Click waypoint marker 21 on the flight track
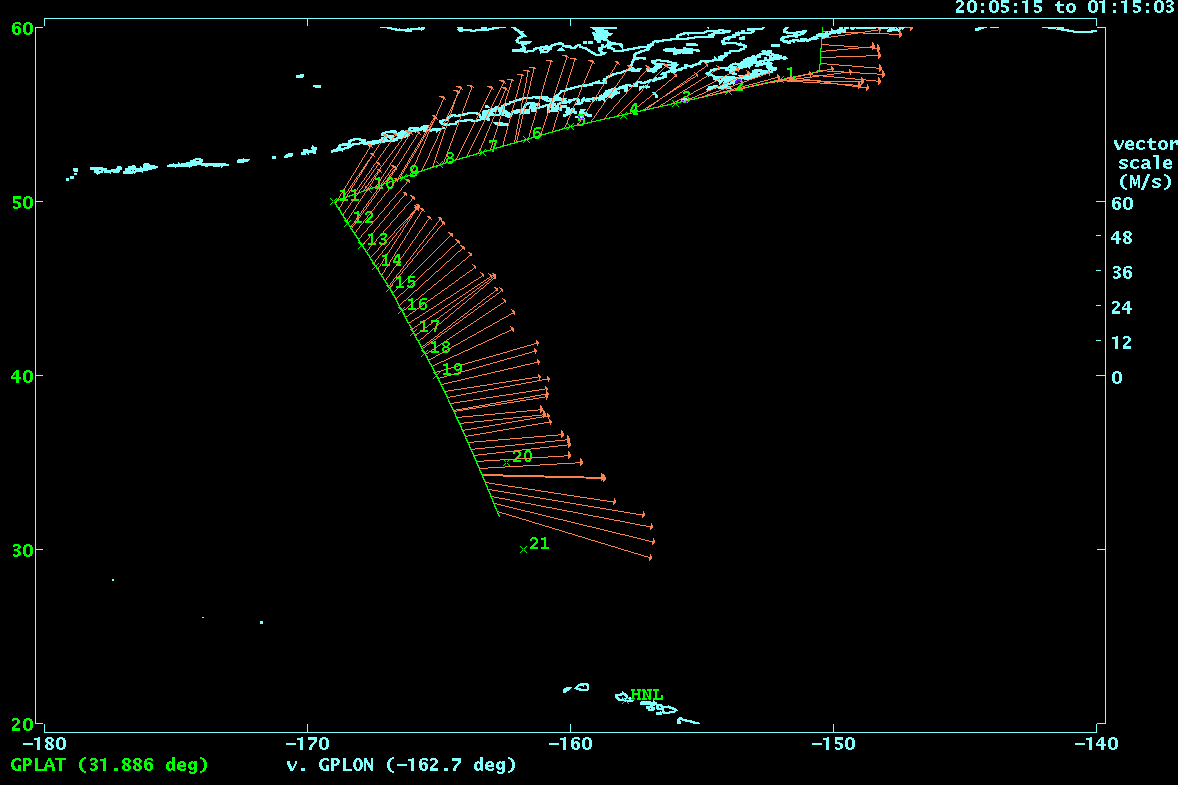The width and height of the screenshot is (1178, 785). coord(523,549)
